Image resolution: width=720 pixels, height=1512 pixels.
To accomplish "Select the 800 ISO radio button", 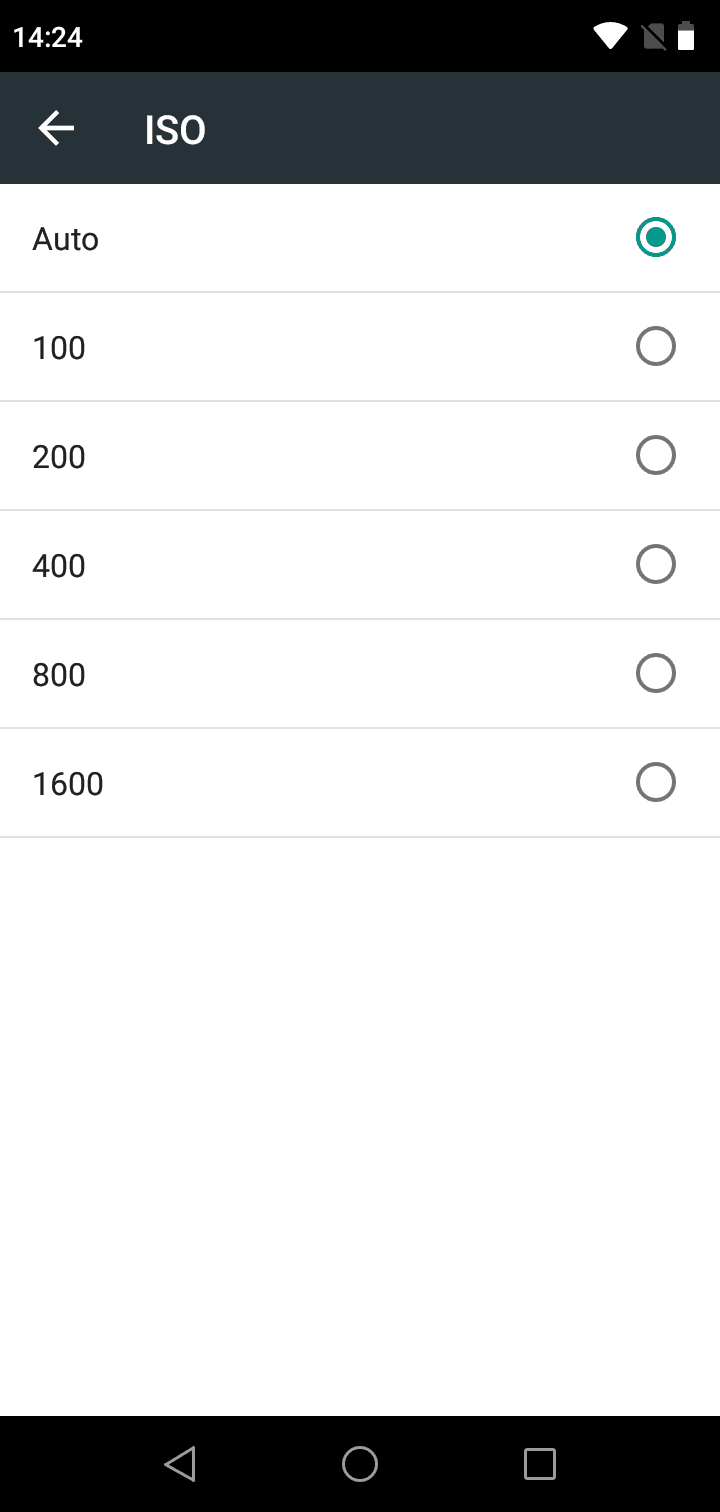I will (656, 674).
